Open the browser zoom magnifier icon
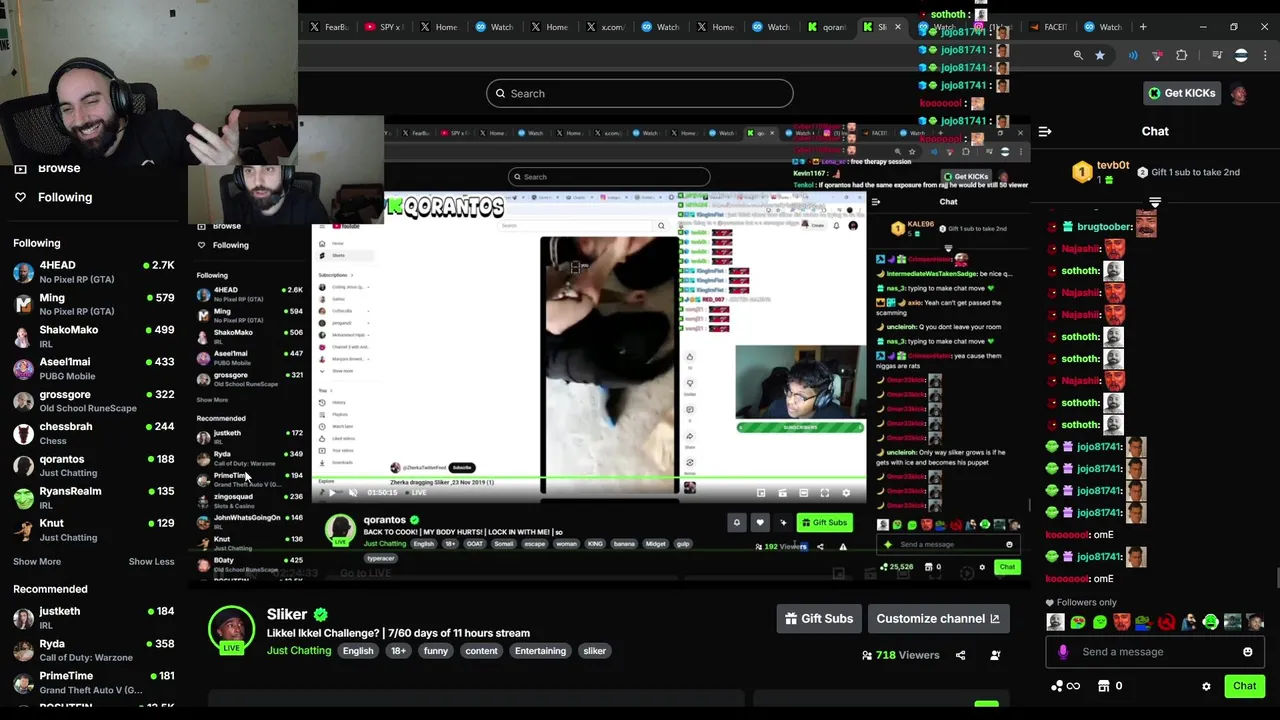This screenshot has width=1280, height=720. pos(1078,55)
